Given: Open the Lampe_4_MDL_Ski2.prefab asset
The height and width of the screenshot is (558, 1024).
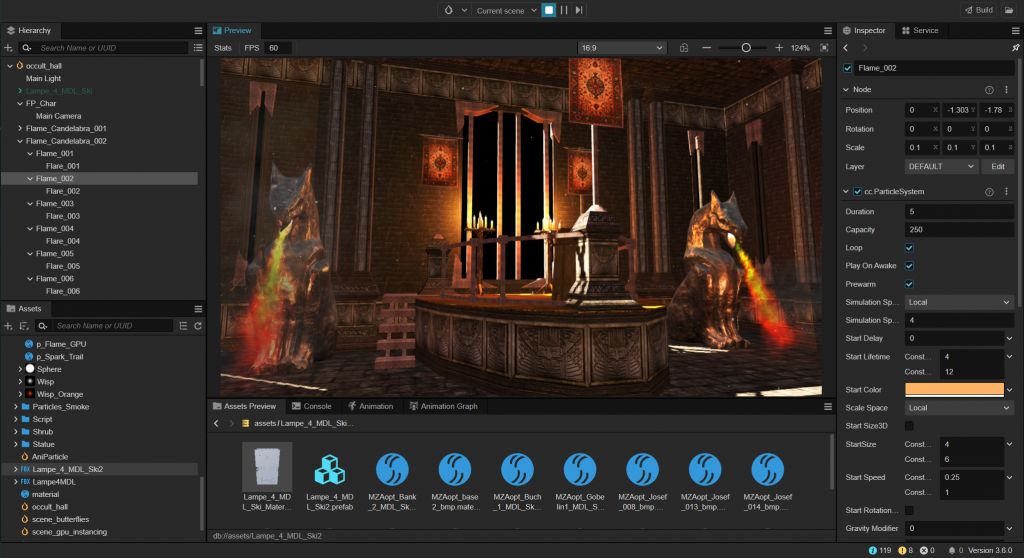Looking at the screenshot, I should [330, 476].
